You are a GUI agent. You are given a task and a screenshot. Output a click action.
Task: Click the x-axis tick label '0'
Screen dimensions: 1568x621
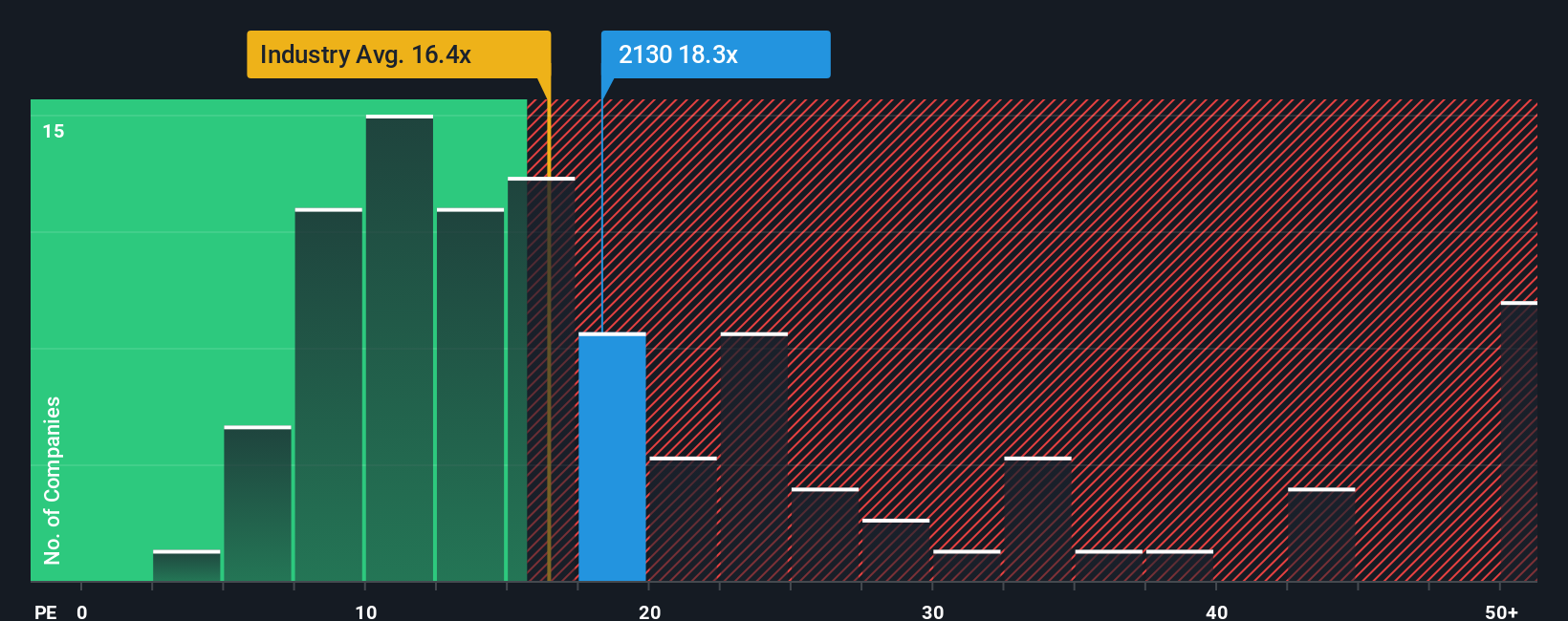tap(82, 611)
